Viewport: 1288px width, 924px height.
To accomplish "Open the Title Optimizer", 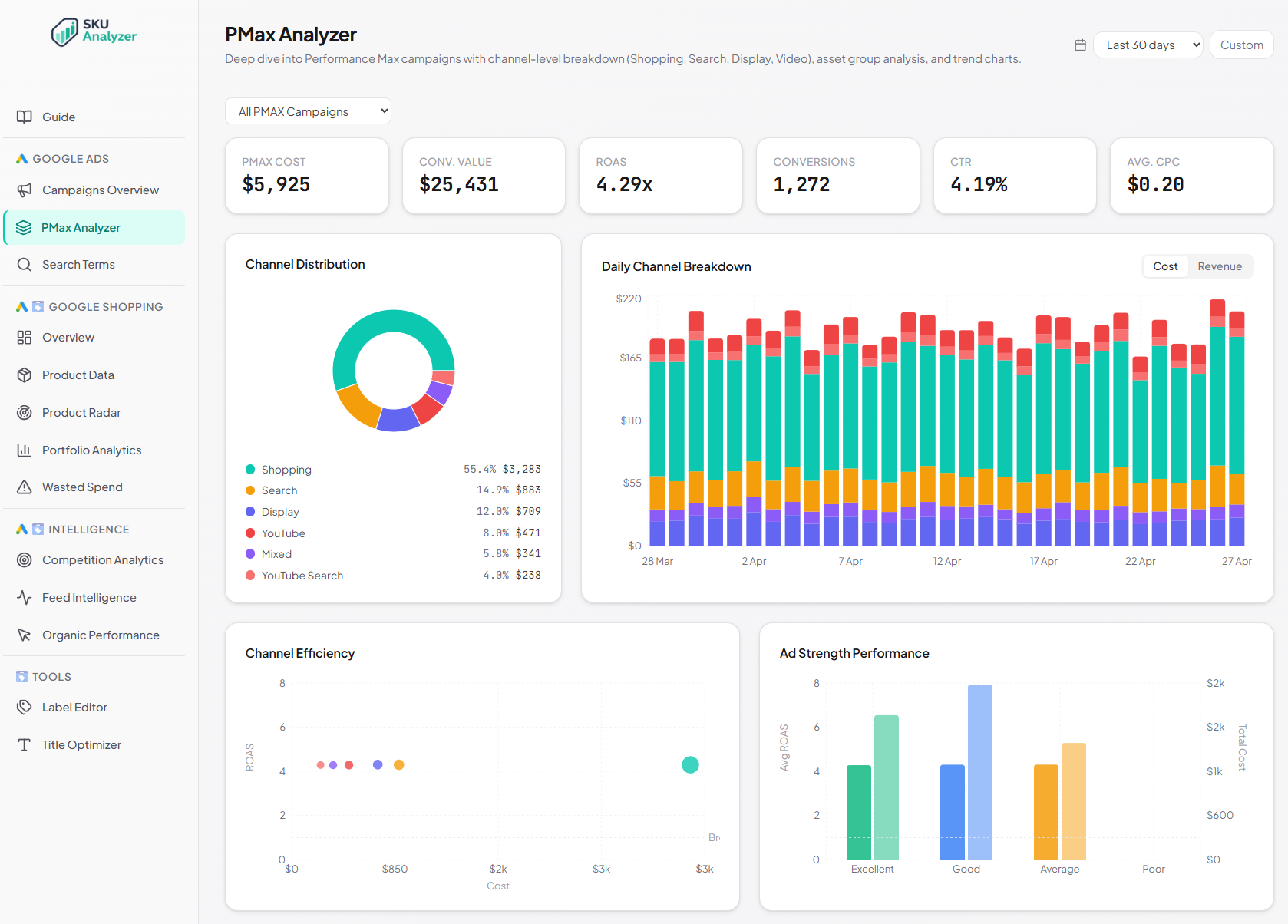I will (81, 744).
